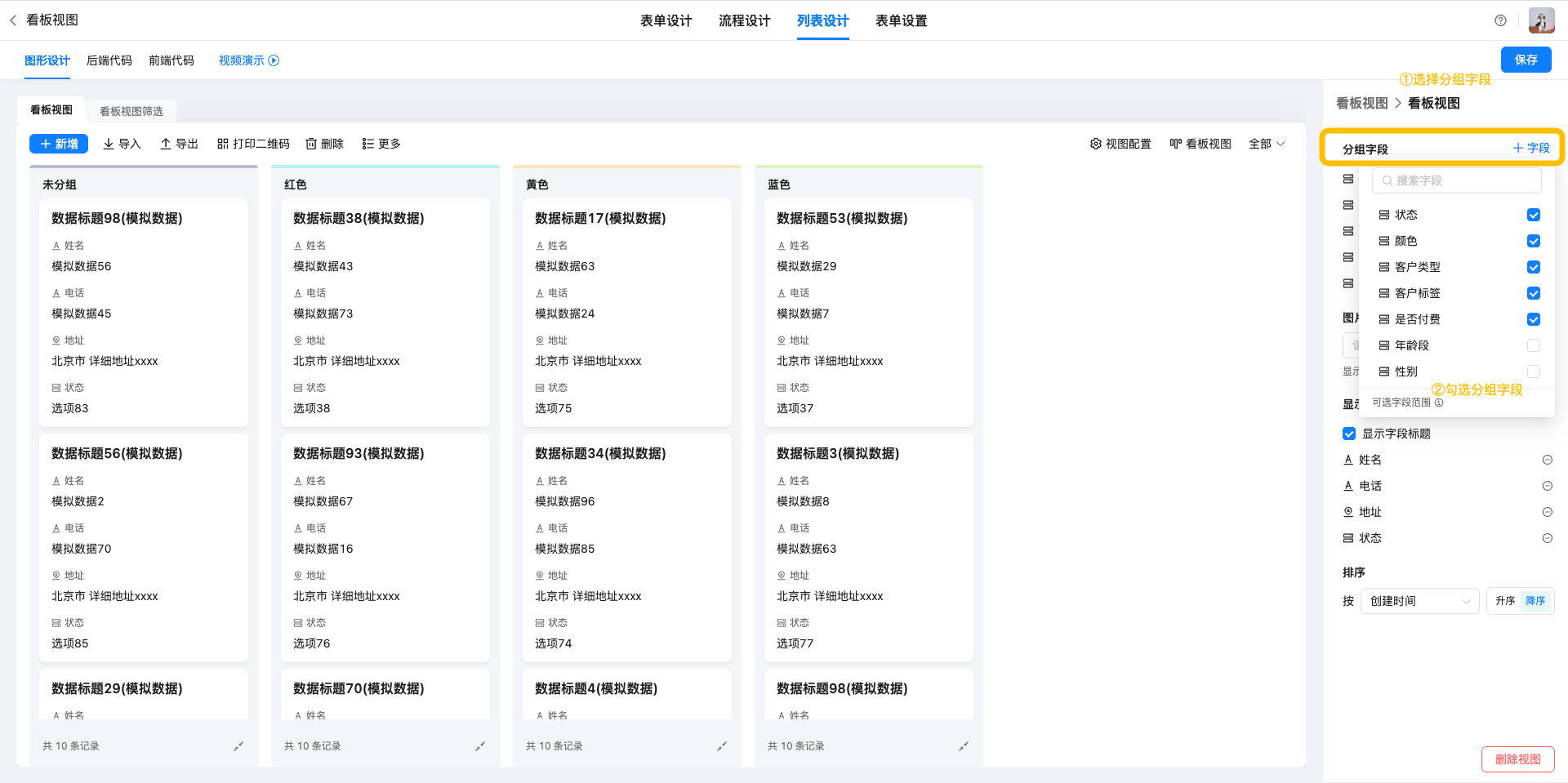This screenshot has width=1568, height=783.
Task: Open card 数据标题53(模拟数据)
Action: (869, 313)
